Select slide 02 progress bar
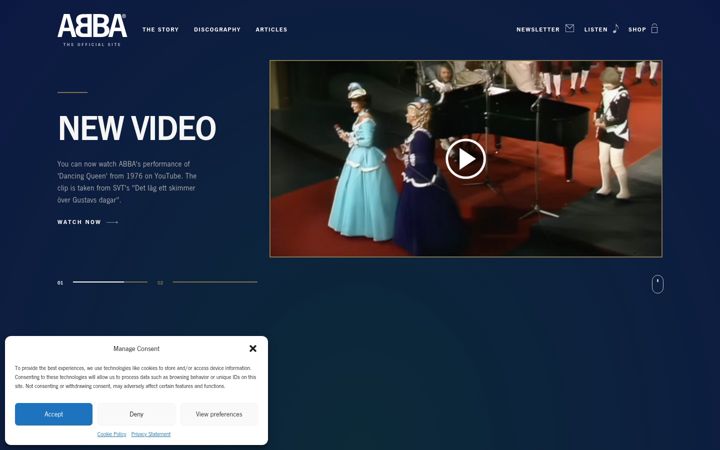This screenshot has width=720, height=450. point(215,282)
